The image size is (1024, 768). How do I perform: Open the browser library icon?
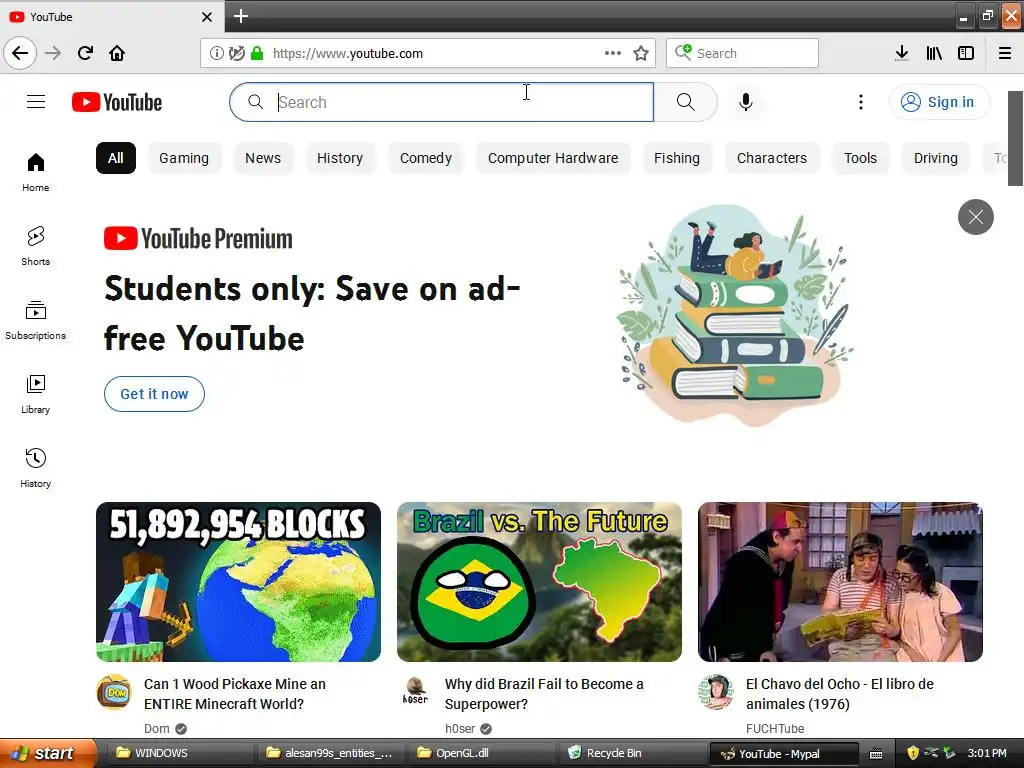coord(934,53)
